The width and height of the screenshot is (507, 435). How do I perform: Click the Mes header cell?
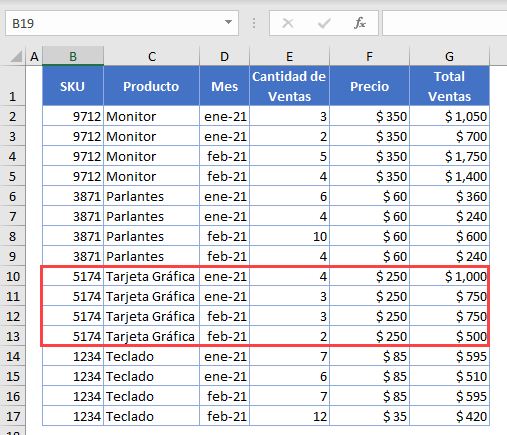pos(224,86)
